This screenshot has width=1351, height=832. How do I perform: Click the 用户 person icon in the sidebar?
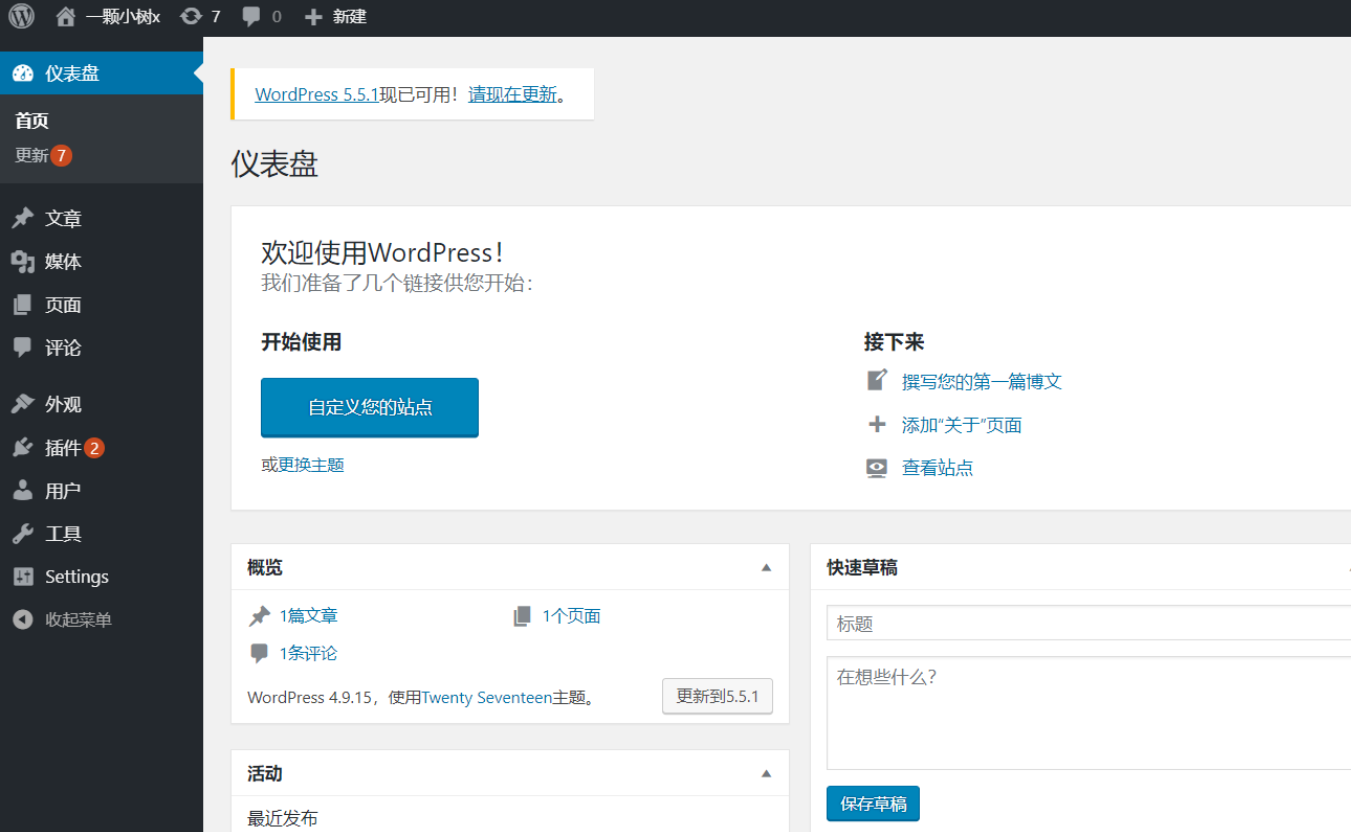coord(23,491)
